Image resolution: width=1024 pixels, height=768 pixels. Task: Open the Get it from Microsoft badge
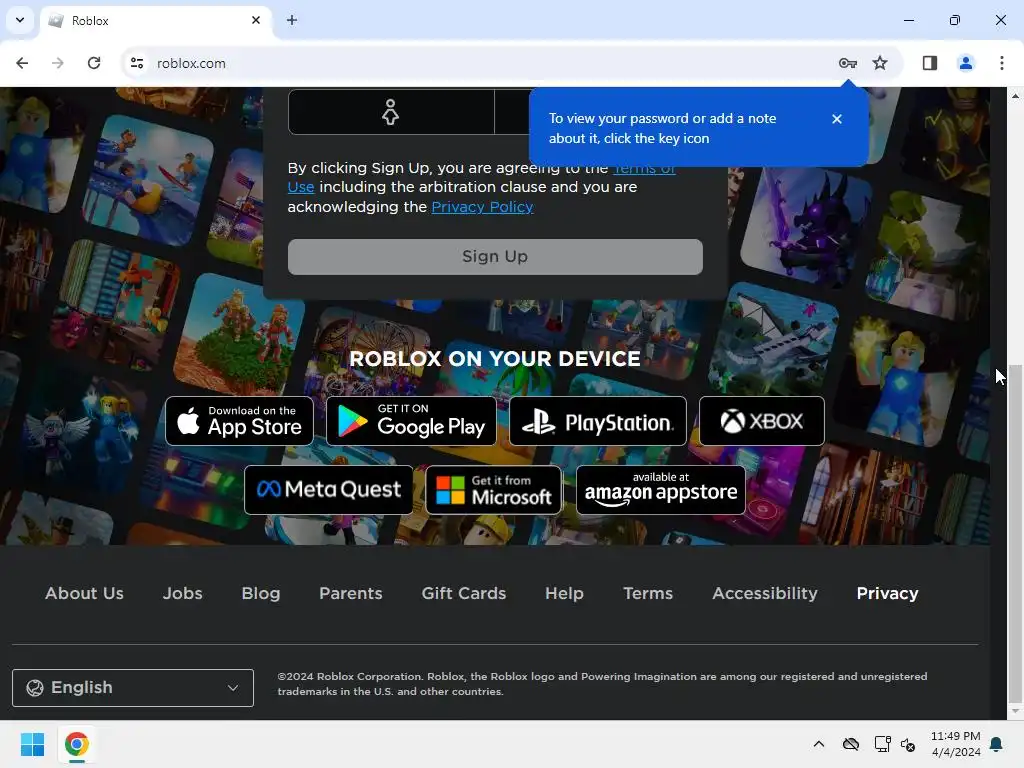click(494, 490)
